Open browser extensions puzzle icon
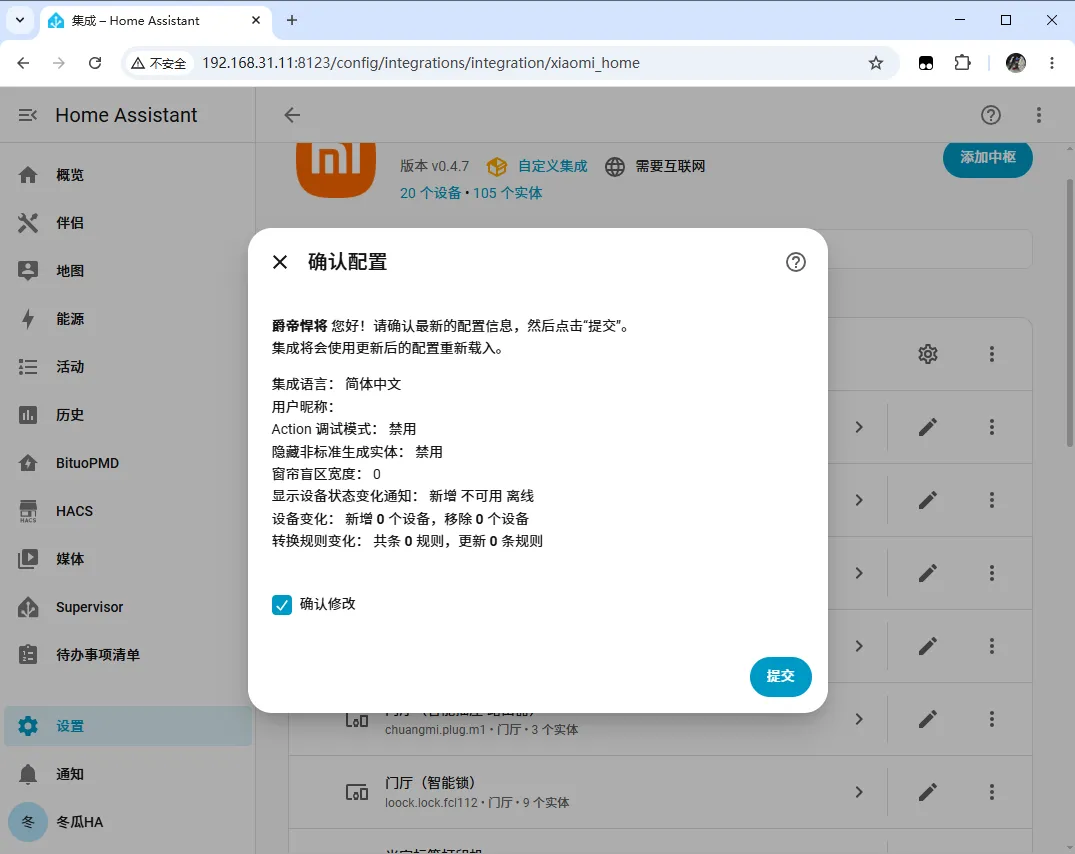The width and height of the screenshot is (1075, 854). 963,63
